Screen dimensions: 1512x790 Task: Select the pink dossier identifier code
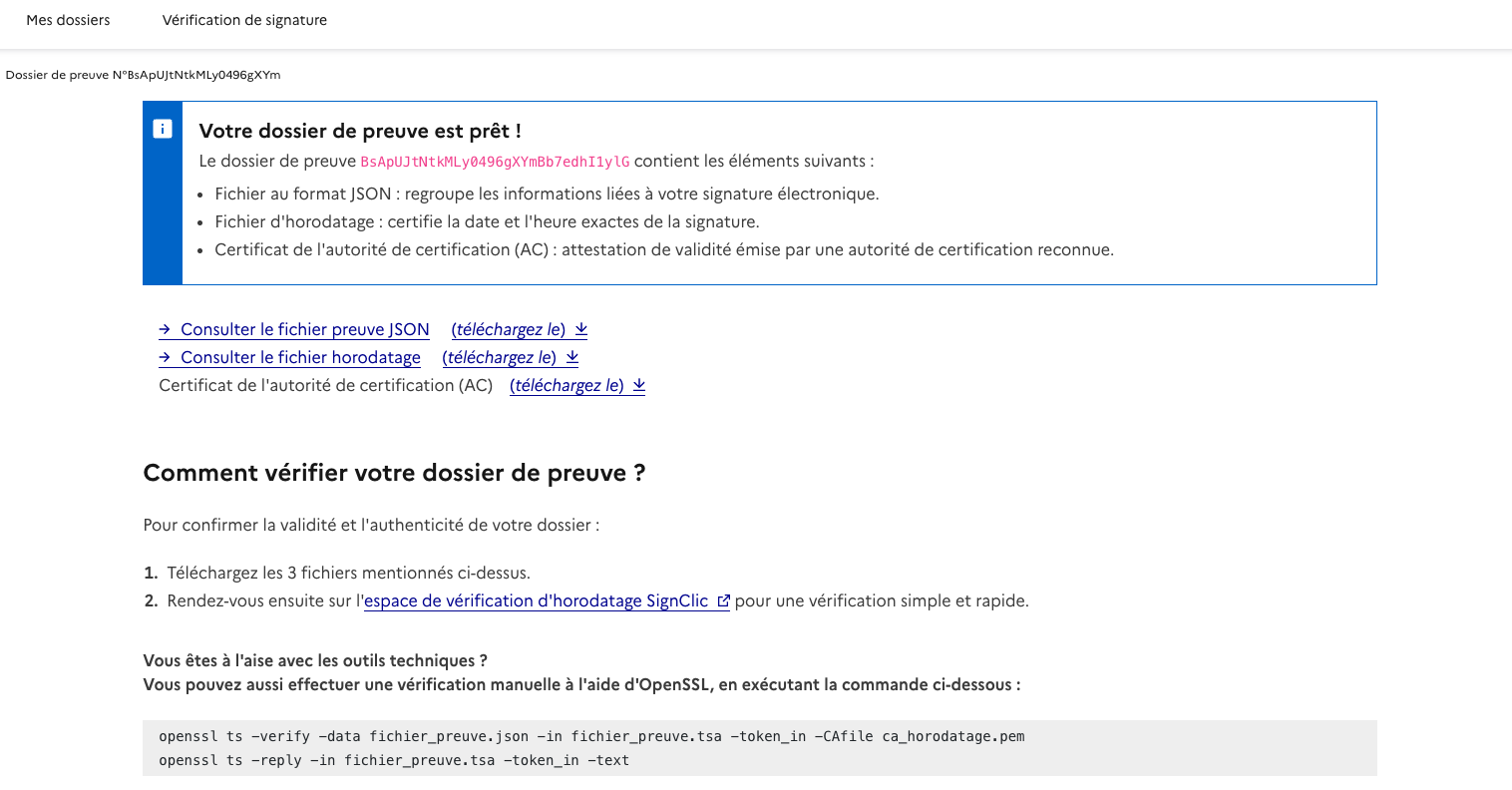[x=495, y=162]
